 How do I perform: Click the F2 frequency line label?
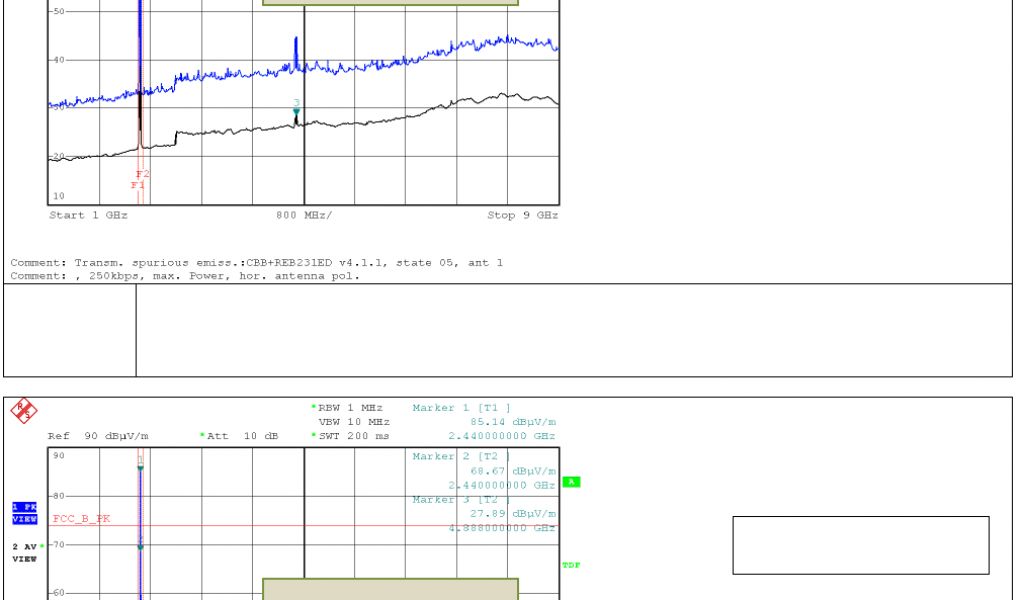coord(142,175)
